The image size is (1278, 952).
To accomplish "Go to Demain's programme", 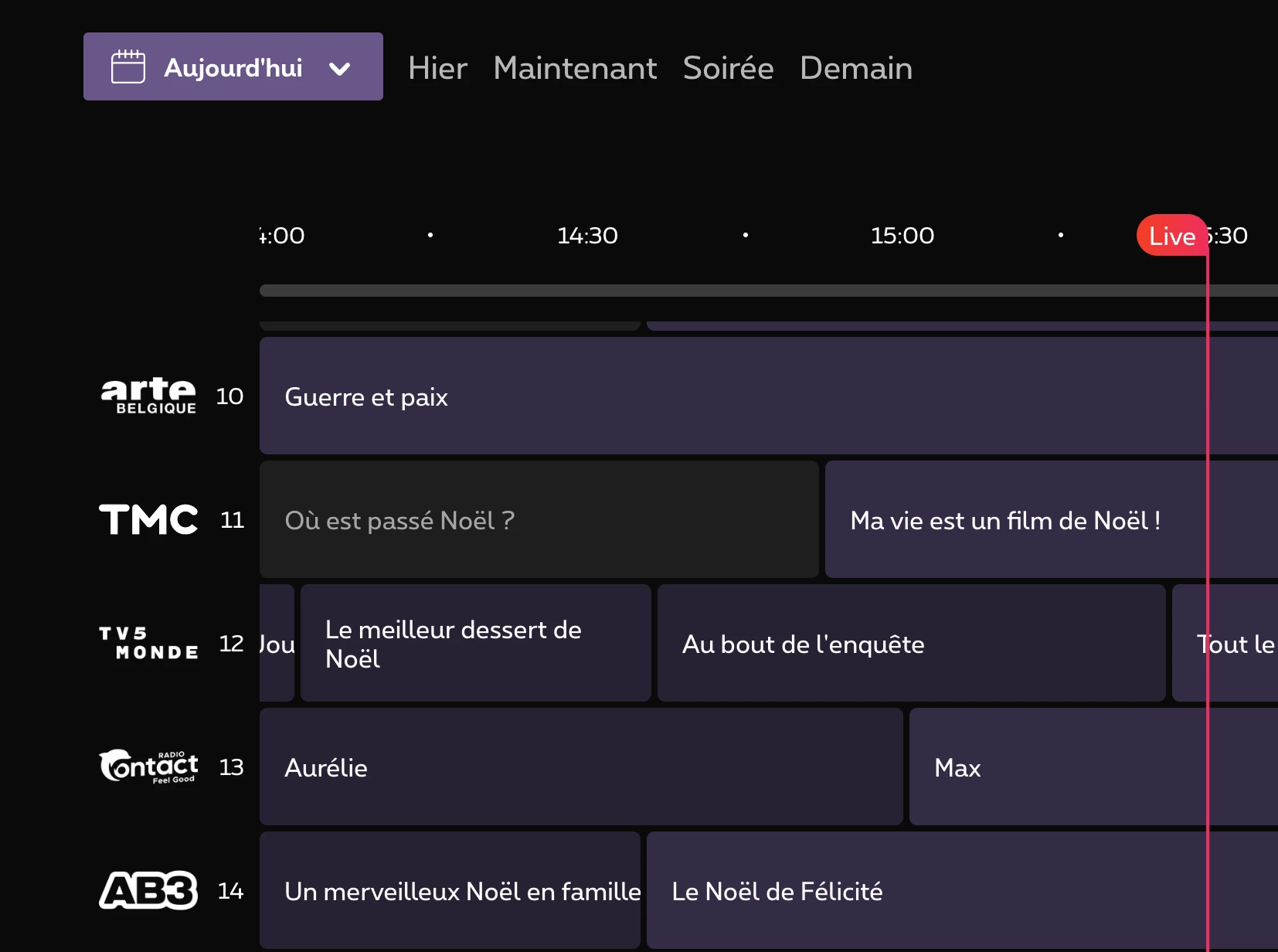I will (856, 68).
